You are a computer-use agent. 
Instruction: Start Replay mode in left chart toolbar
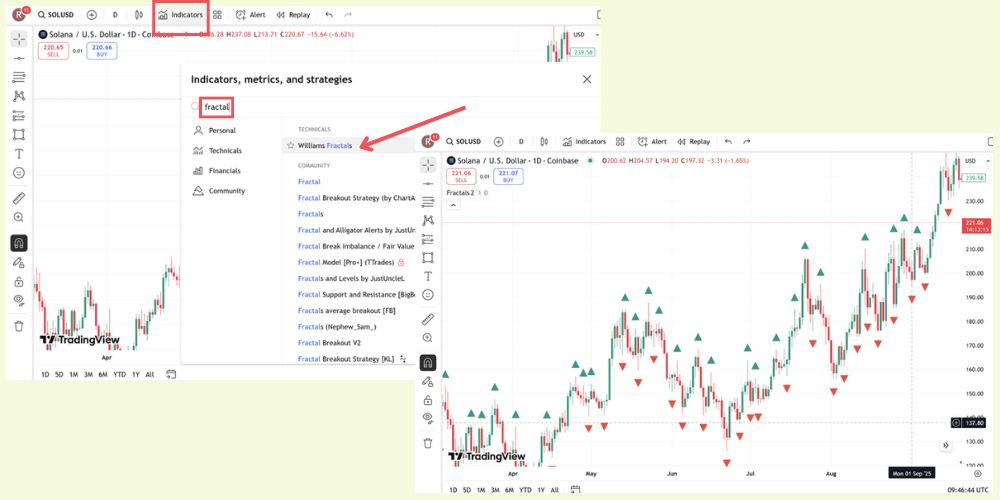pyautogui.click(x=293, y=15)
